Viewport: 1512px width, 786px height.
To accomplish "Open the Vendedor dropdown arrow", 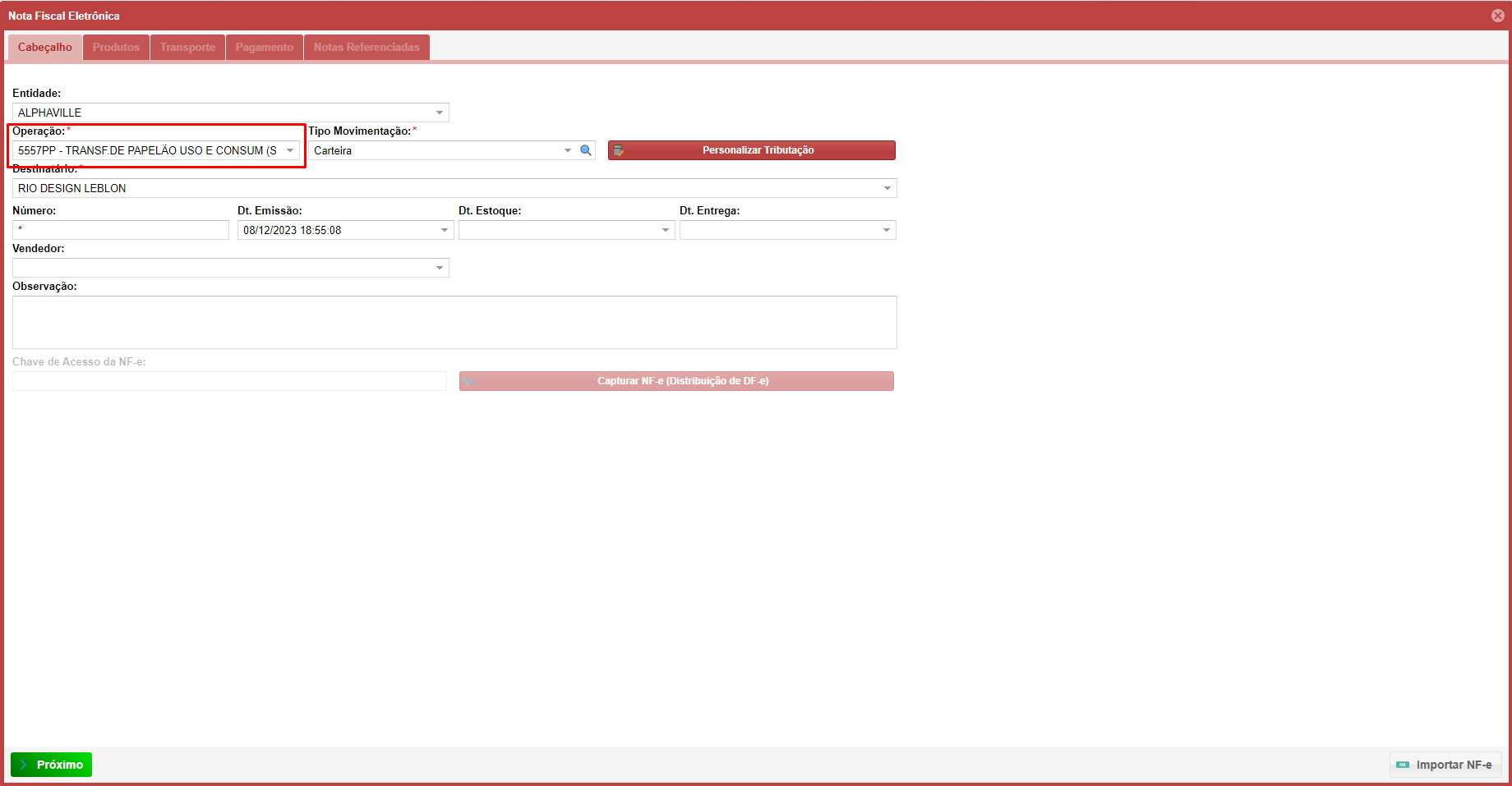I will 440,268.
